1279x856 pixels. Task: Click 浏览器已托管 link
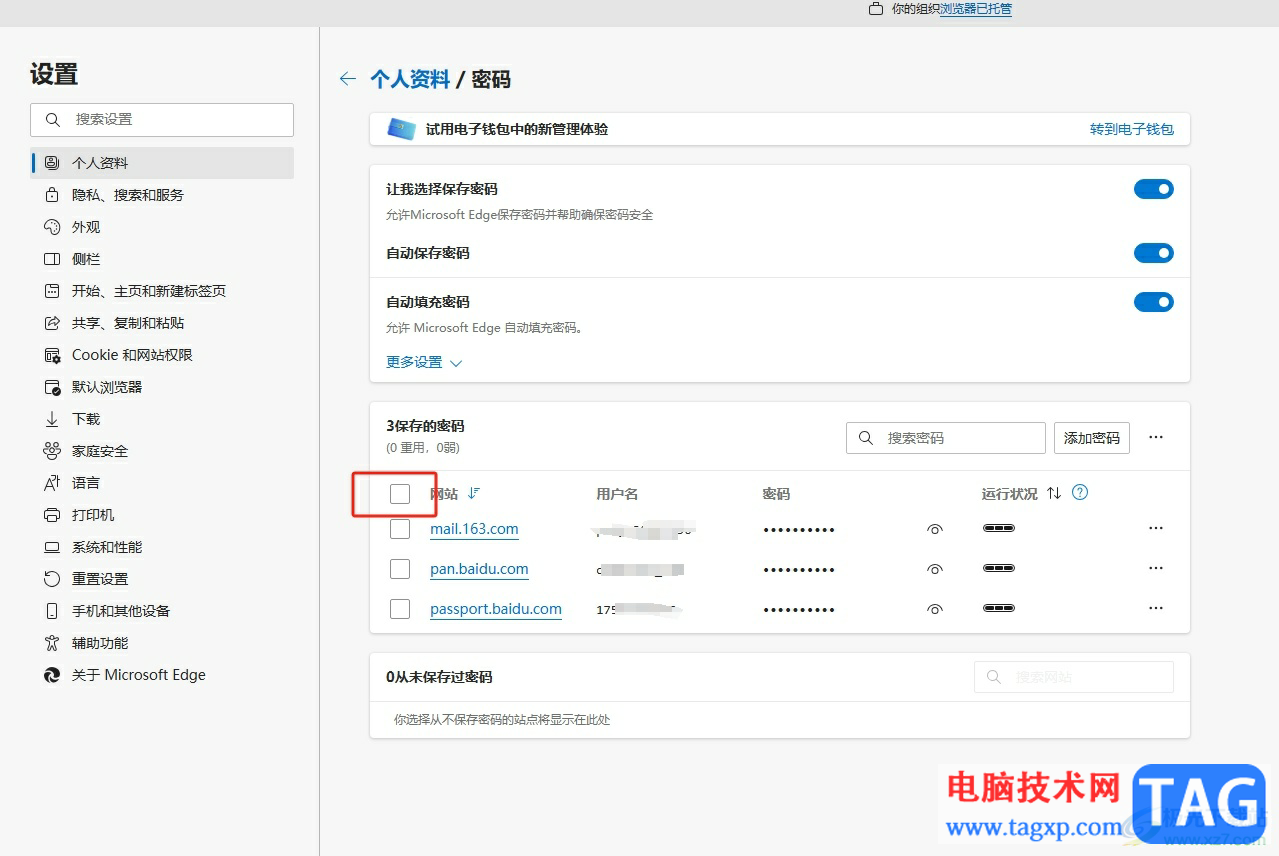(976, 9)
